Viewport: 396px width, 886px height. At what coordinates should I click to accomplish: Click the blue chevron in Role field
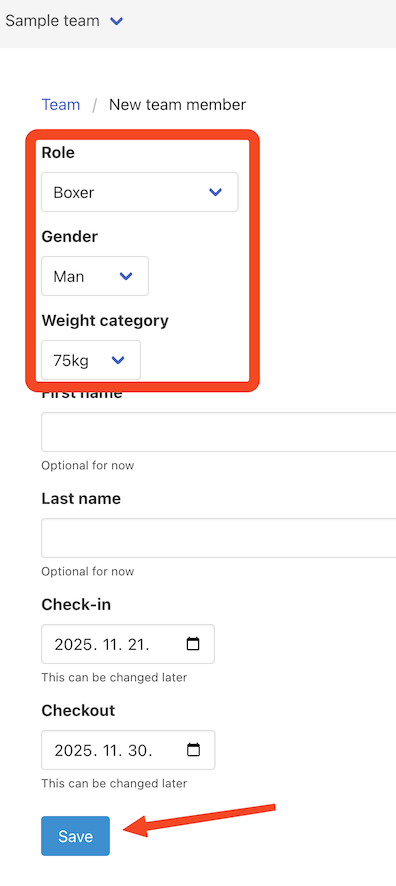tap(215, 192)
